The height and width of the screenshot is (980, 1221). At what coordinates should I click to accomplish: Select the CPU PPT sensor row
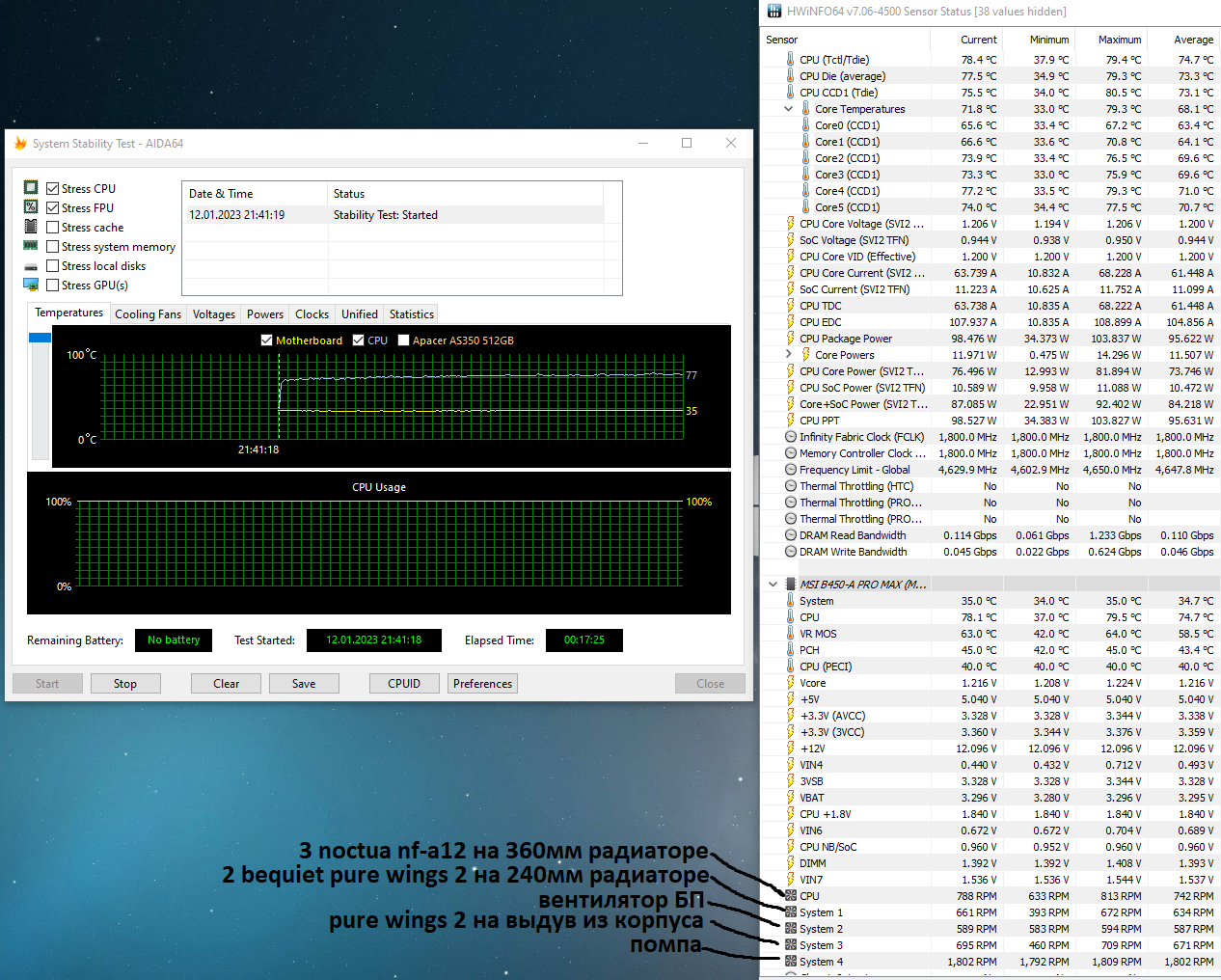click(x=990, y=421)
